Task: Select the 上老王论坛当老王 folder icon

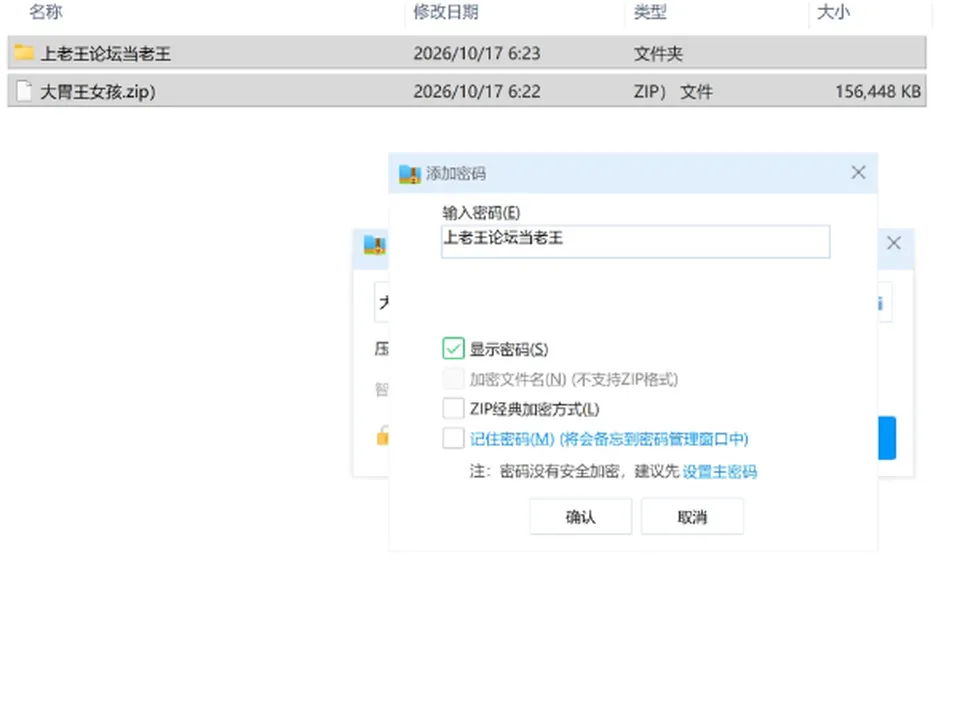Action: point(24,53)
